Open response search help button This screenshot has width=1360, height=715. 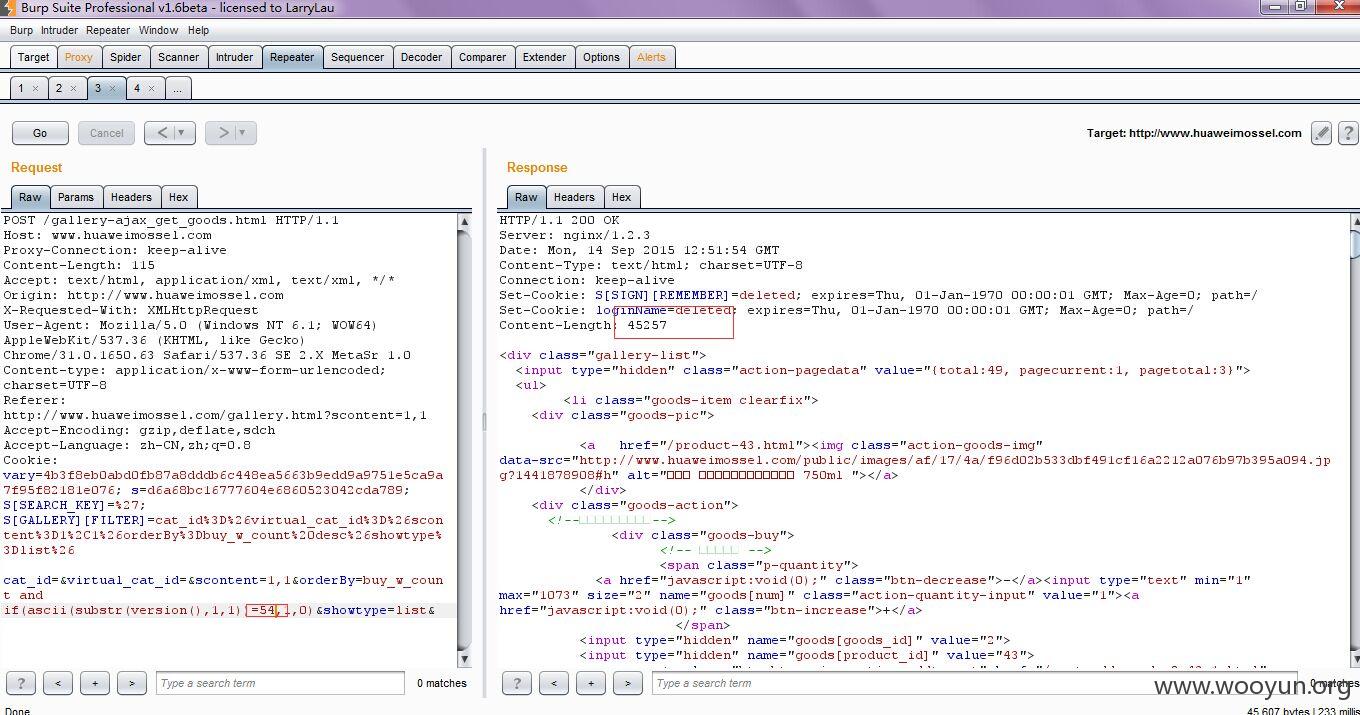(516, 684)
